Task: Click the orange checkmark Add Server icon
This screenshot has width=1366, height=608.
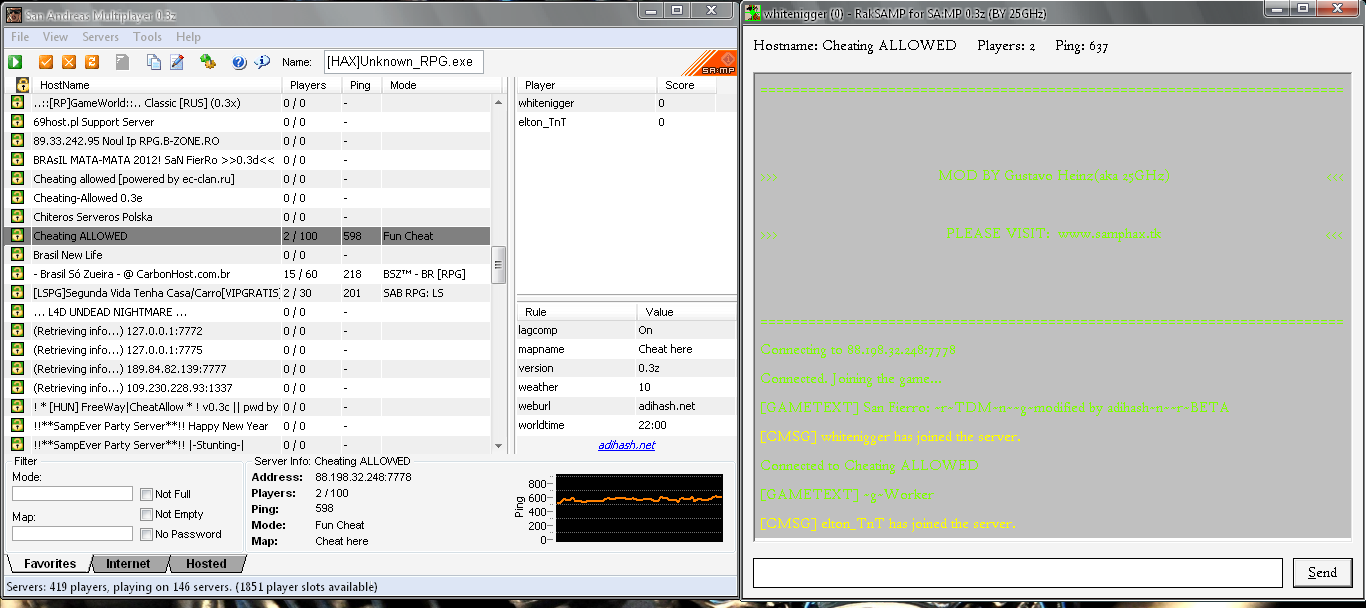Action: [x=46, y=62]
